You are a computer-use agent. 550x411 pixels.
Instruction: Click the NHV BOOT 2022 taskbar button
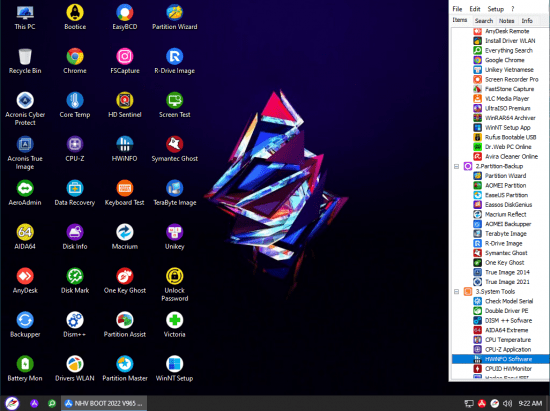pos(104,403)
